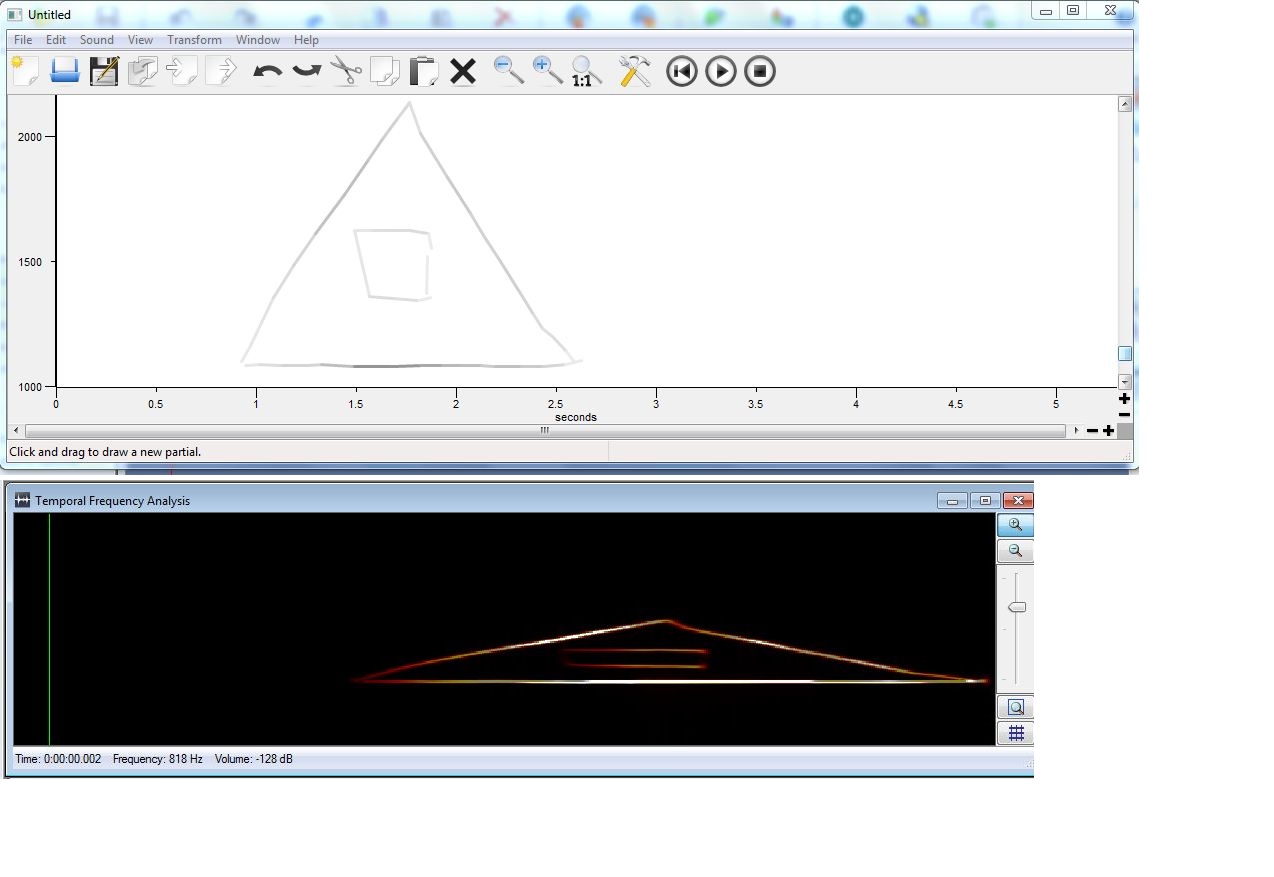Zoom in with the plus magnifier icon

click(547, 71)
